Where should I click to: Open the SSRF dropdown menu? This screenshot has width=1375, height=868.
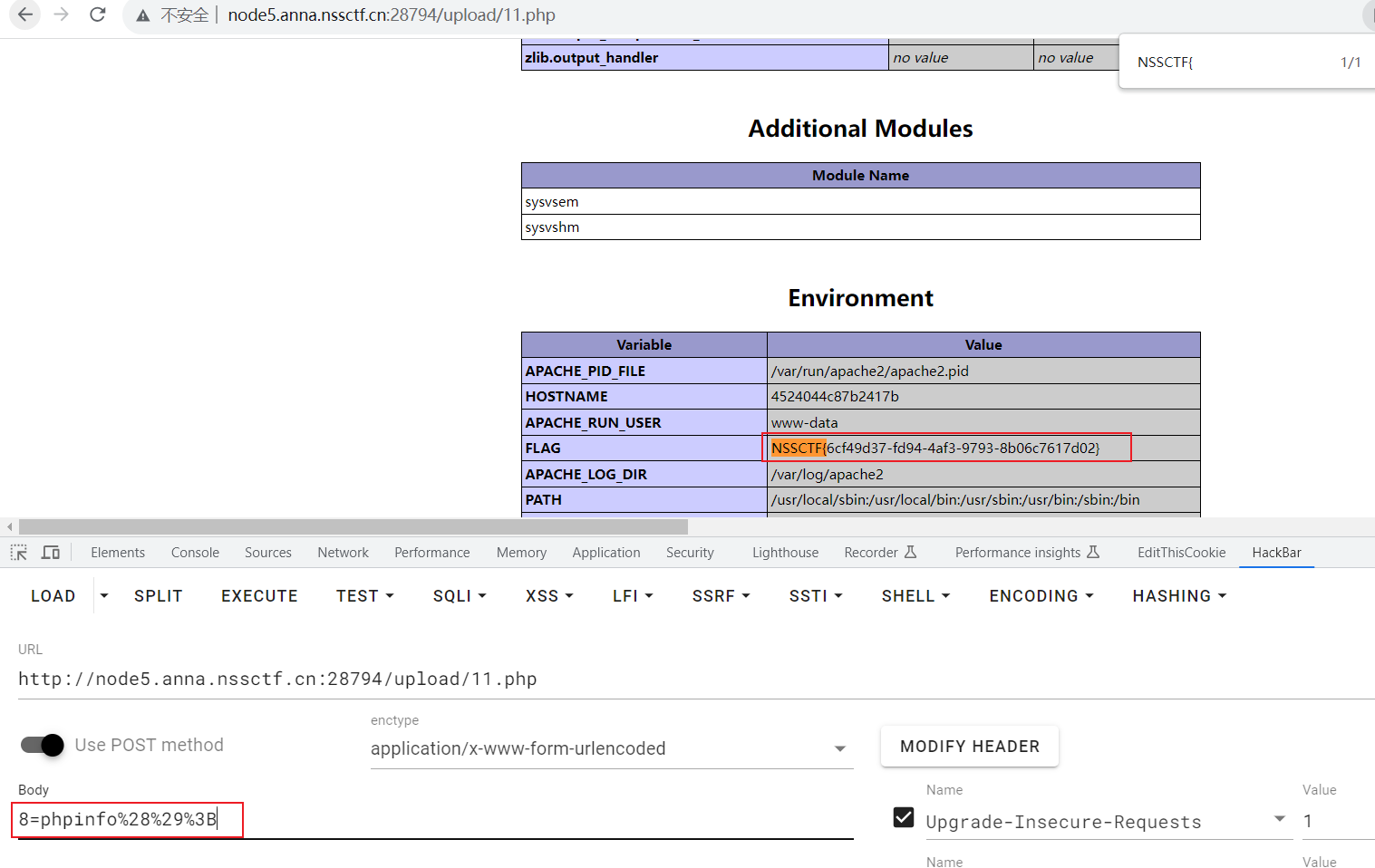click(x=721, y=596)
